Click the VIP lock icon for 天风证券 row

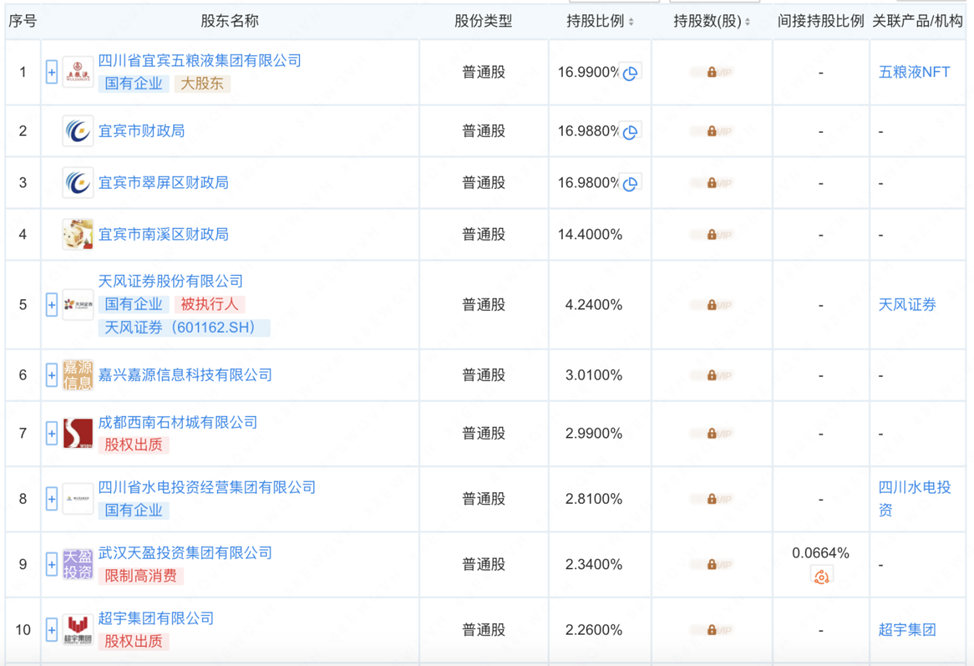pyautogui.click(x=712, y=305)
